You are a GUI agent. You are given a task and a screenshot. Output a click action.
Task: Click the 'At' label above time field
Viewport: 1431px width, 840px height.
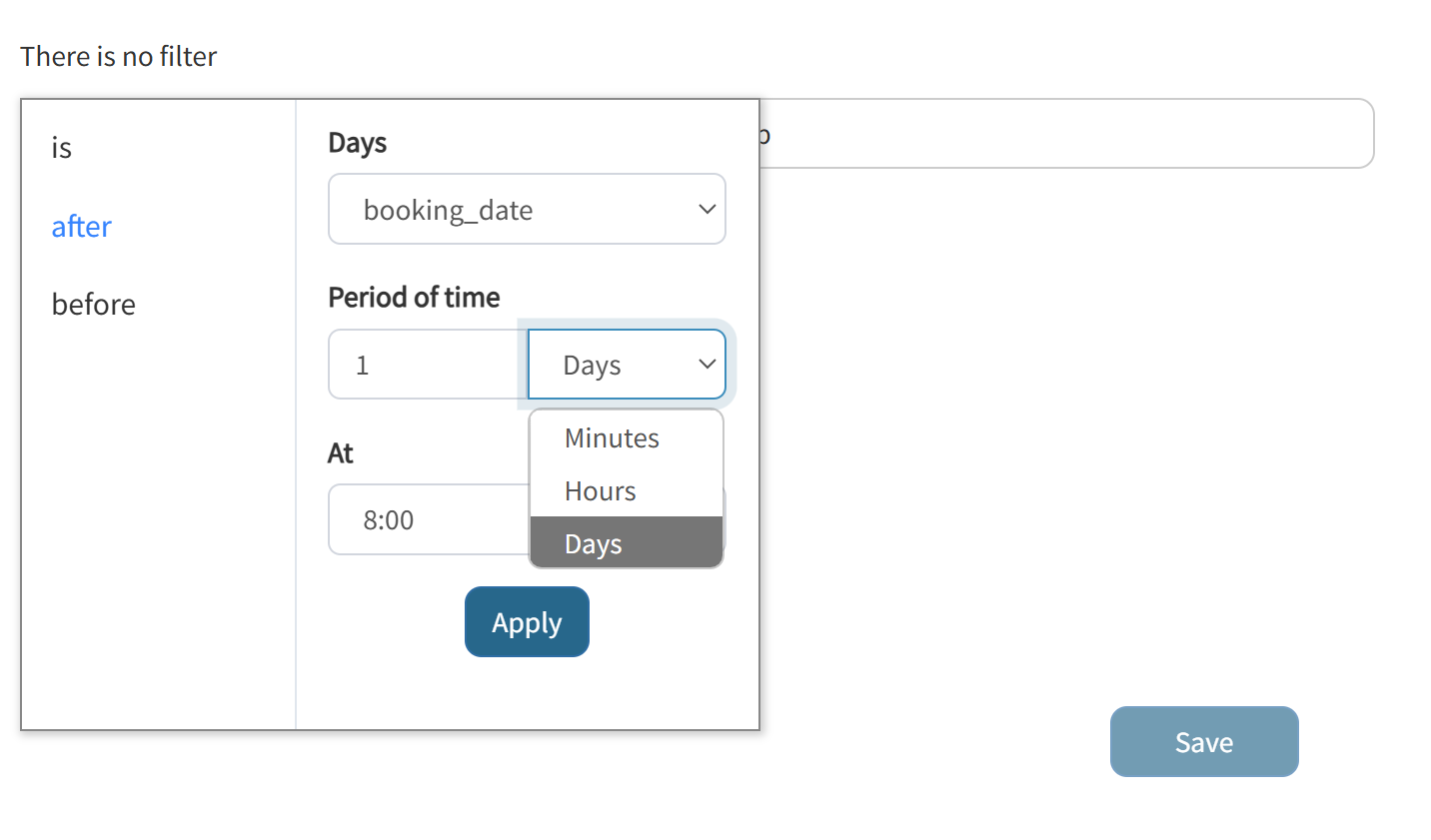[x=341, y=453]
